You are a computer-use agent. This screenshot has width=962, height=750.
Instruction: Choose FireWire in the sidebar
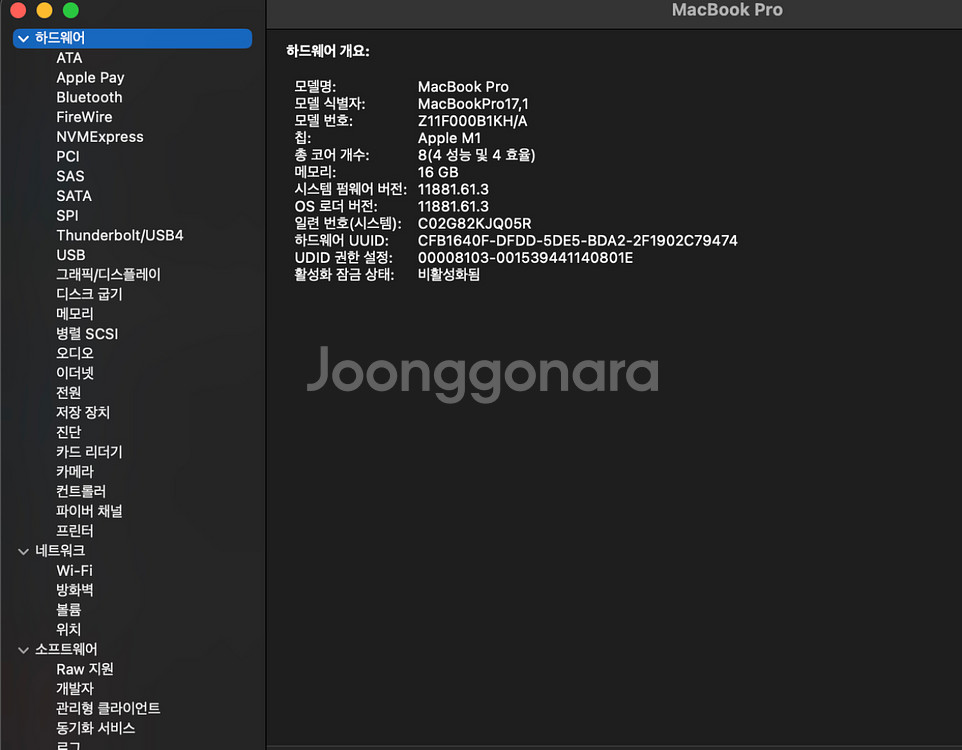pyautogui.click(x=84, y=117)
